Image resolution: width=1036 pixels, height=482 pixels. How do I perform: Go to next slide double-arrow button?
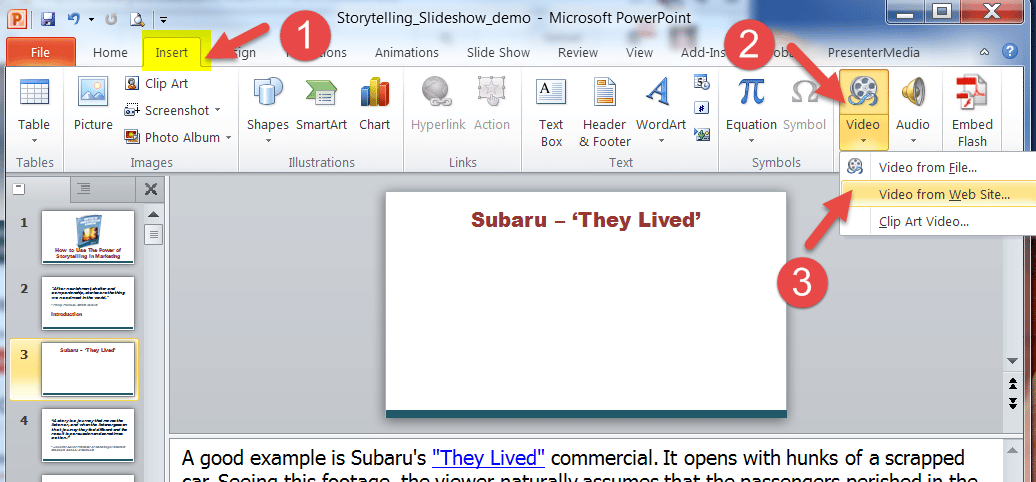(x=1012, y=403)
